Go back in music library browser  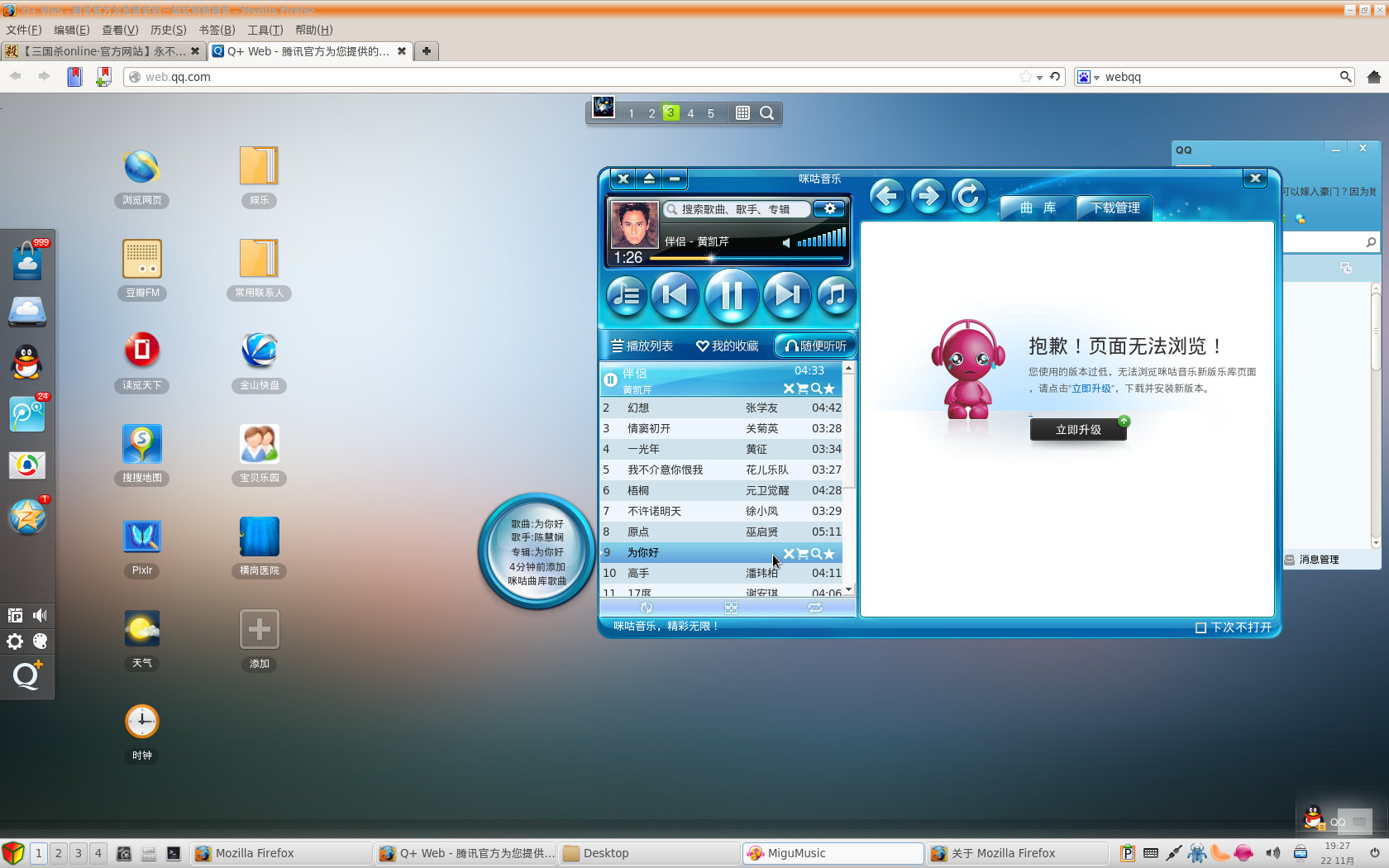click(x=887, y=197)
